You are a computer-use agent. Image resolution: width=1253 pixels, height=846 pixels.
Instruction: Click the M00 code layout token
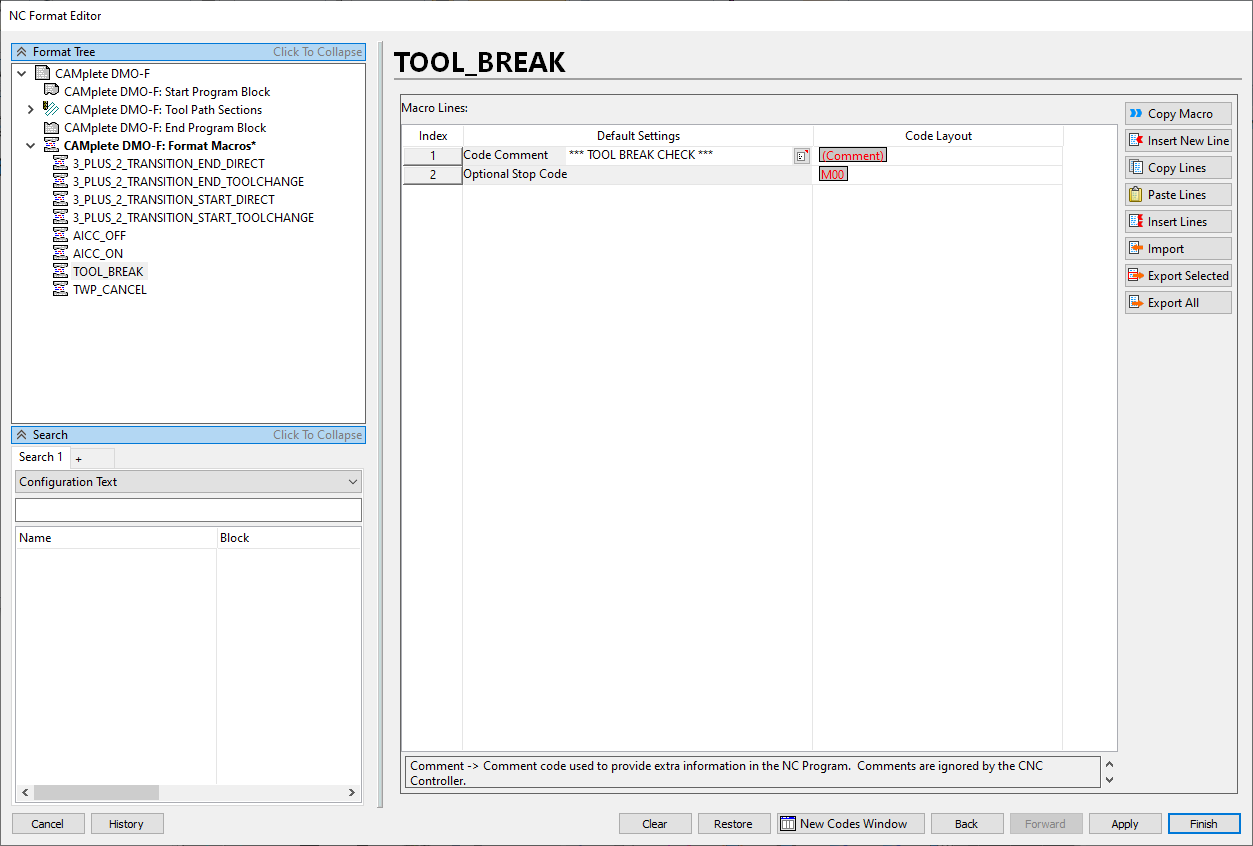tap(833, 174)
